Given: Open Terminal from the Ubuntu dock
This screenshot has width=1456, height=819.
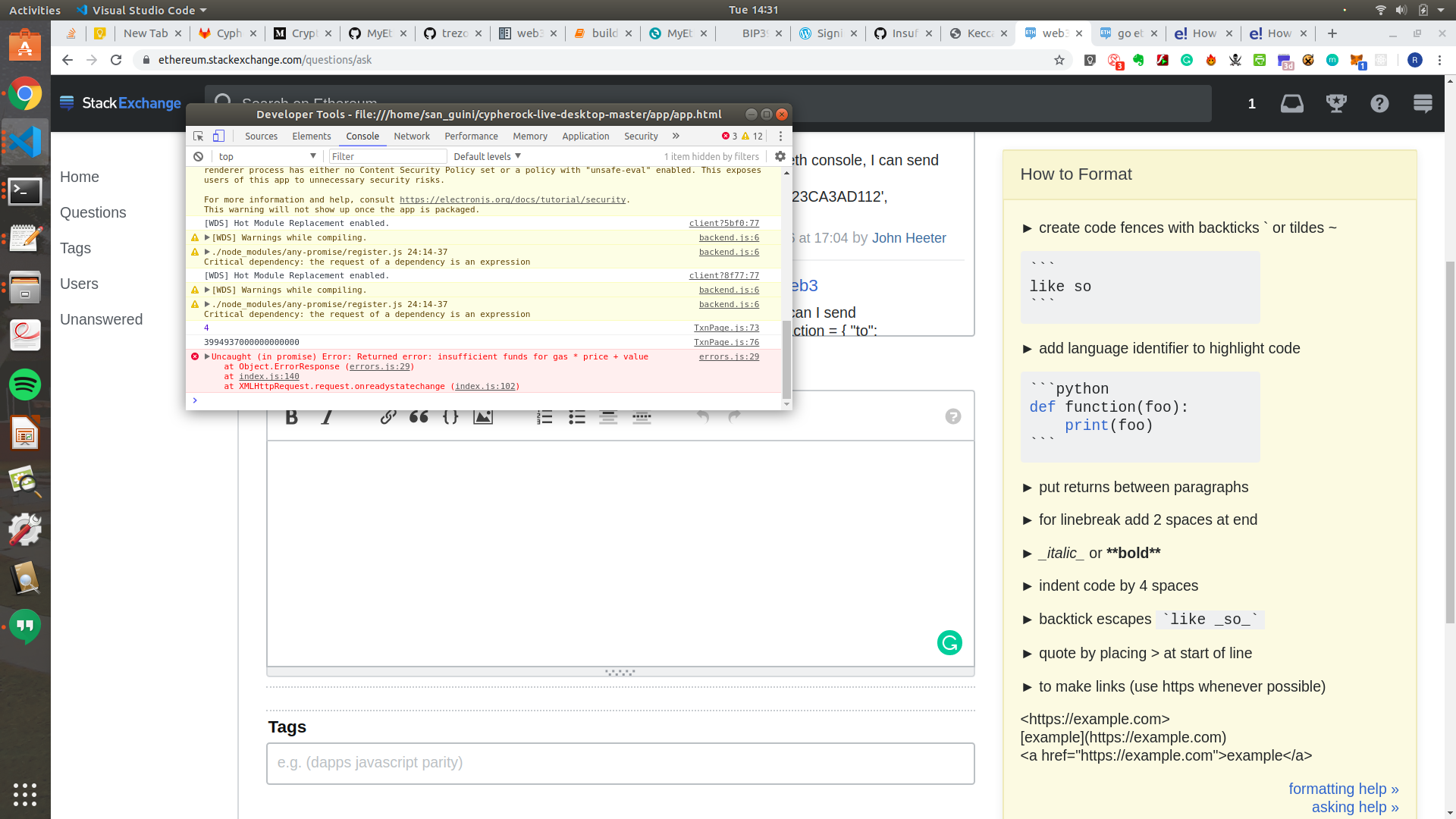Looking at the screenshot, I should 25,192.
